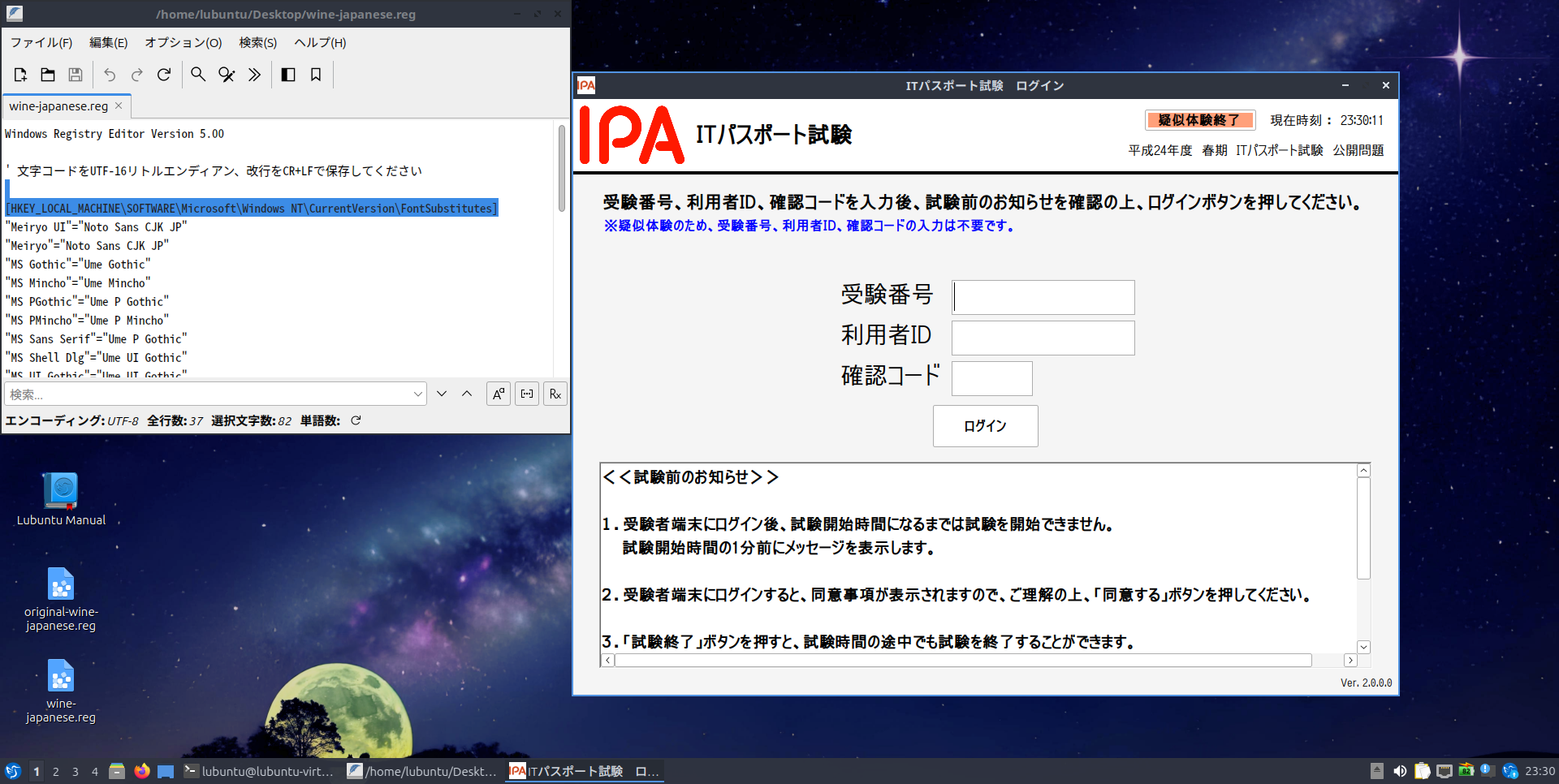Select the original-wine-japanese.reg desktop file

[x=61, y=600]
